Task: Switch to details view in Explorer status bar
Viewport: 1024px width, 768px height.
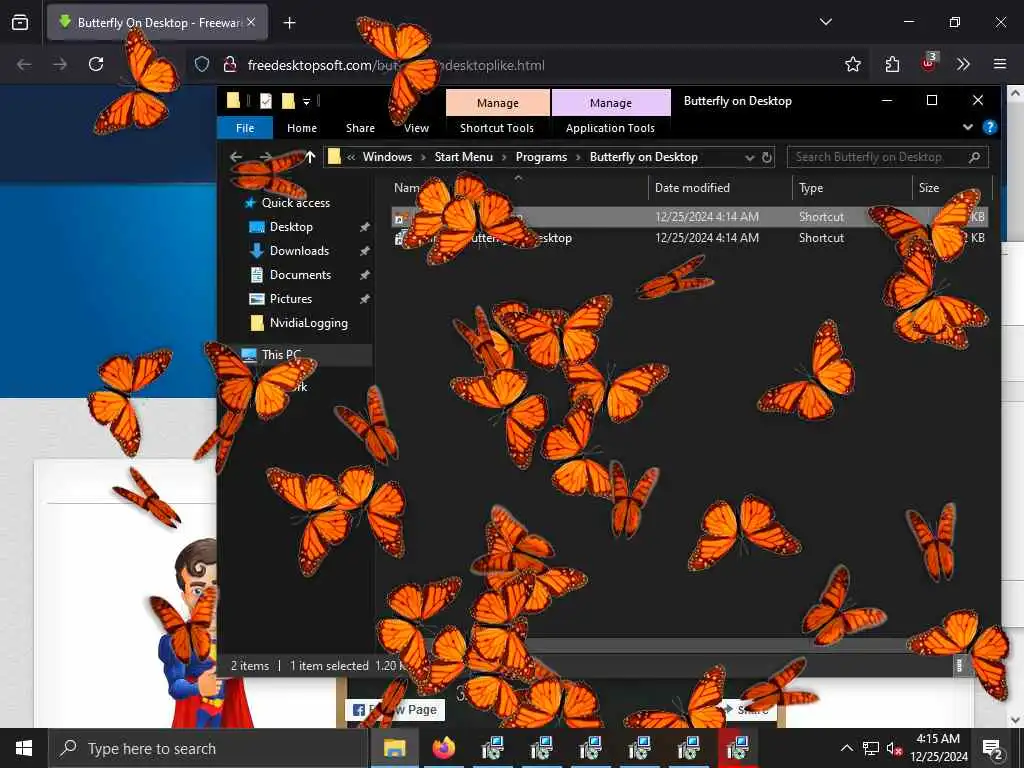Action: point(959,665)
